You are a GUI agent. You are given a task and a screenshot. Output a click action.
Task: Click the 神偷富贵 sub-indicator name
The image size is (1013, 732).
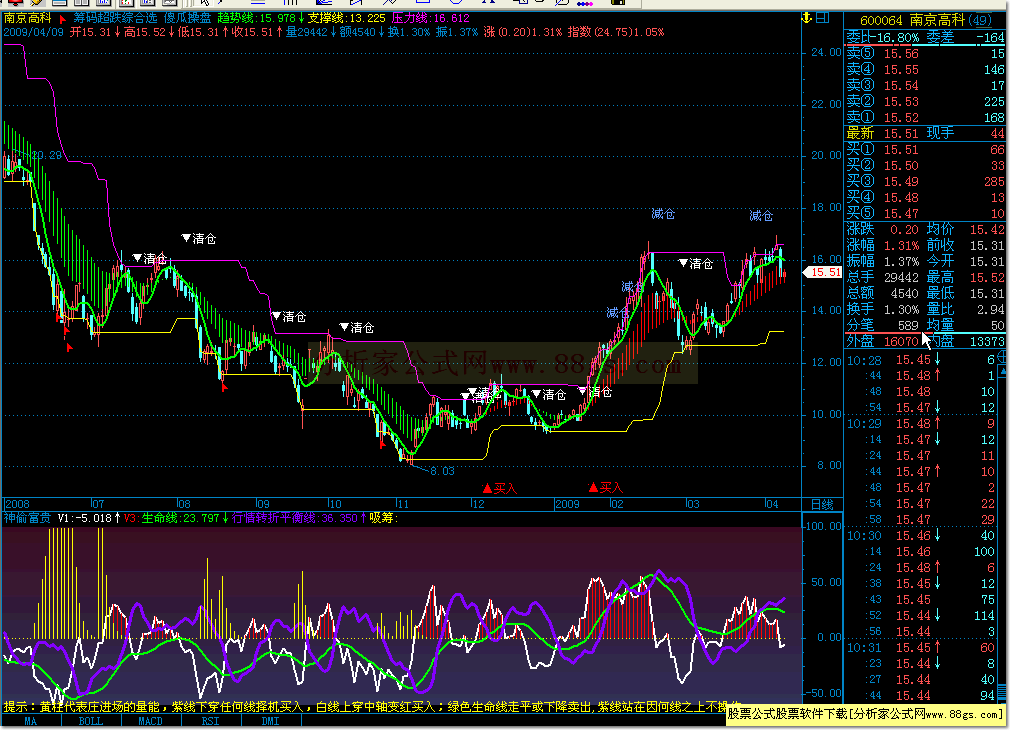point(27,518)
